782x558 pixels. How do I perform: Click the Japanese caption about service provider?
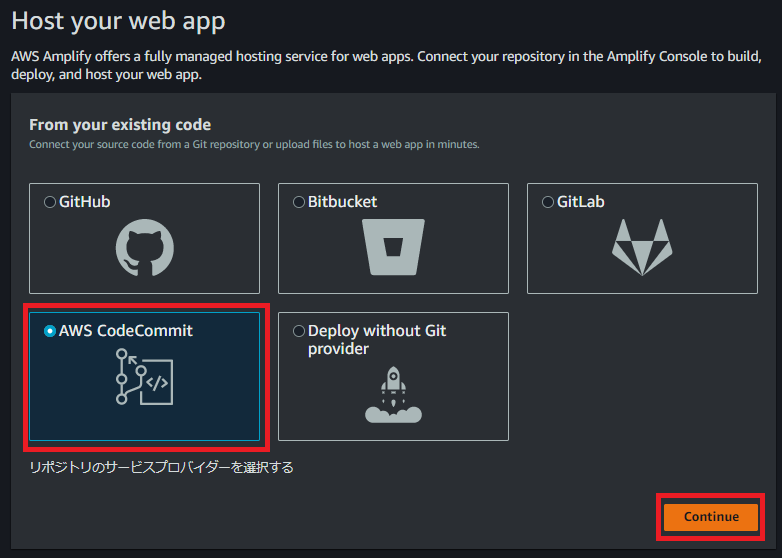(162, 467)
